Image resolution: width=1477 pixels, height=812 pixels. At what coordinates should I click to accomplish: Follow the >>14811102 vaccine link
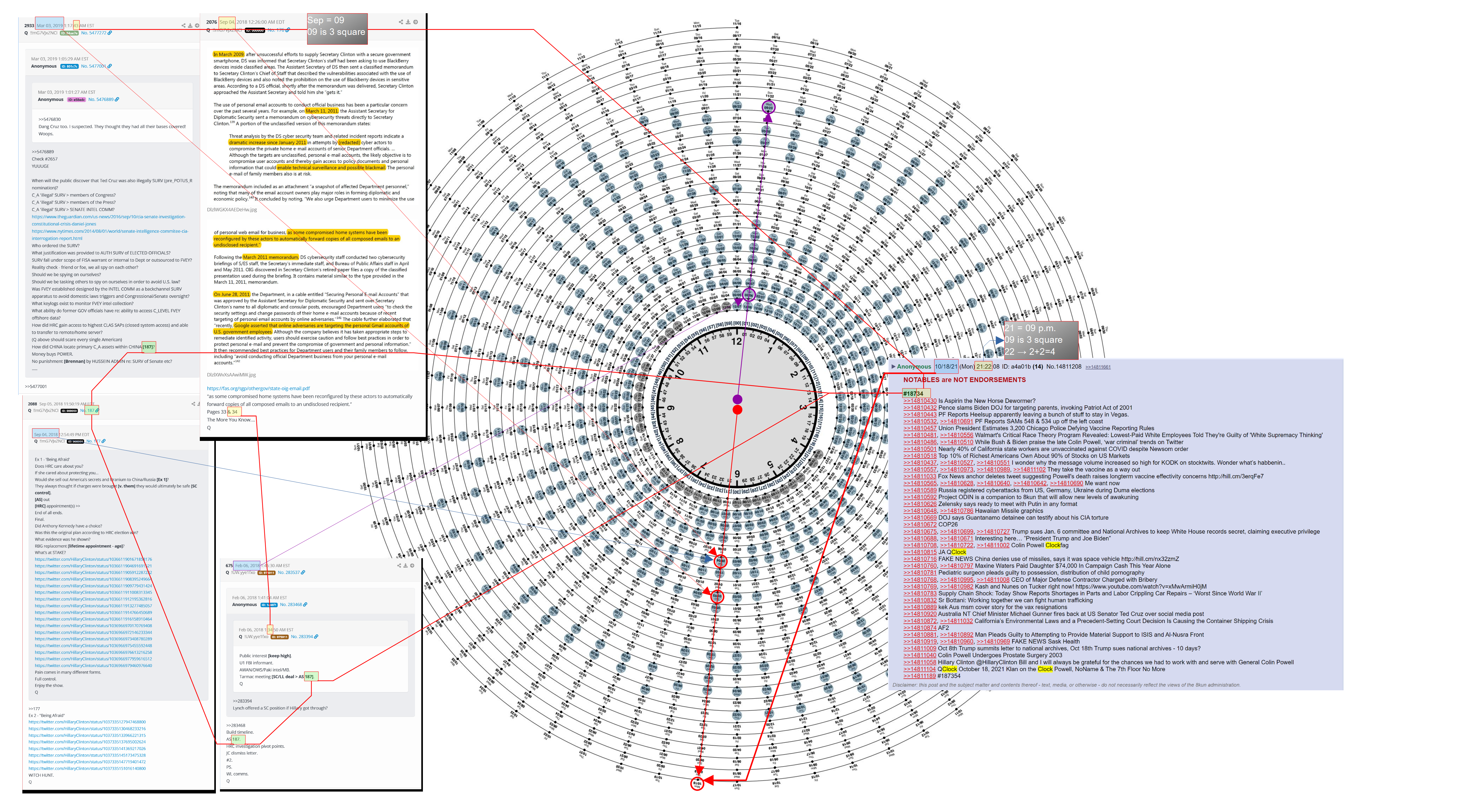click(x=1029, y=469)
